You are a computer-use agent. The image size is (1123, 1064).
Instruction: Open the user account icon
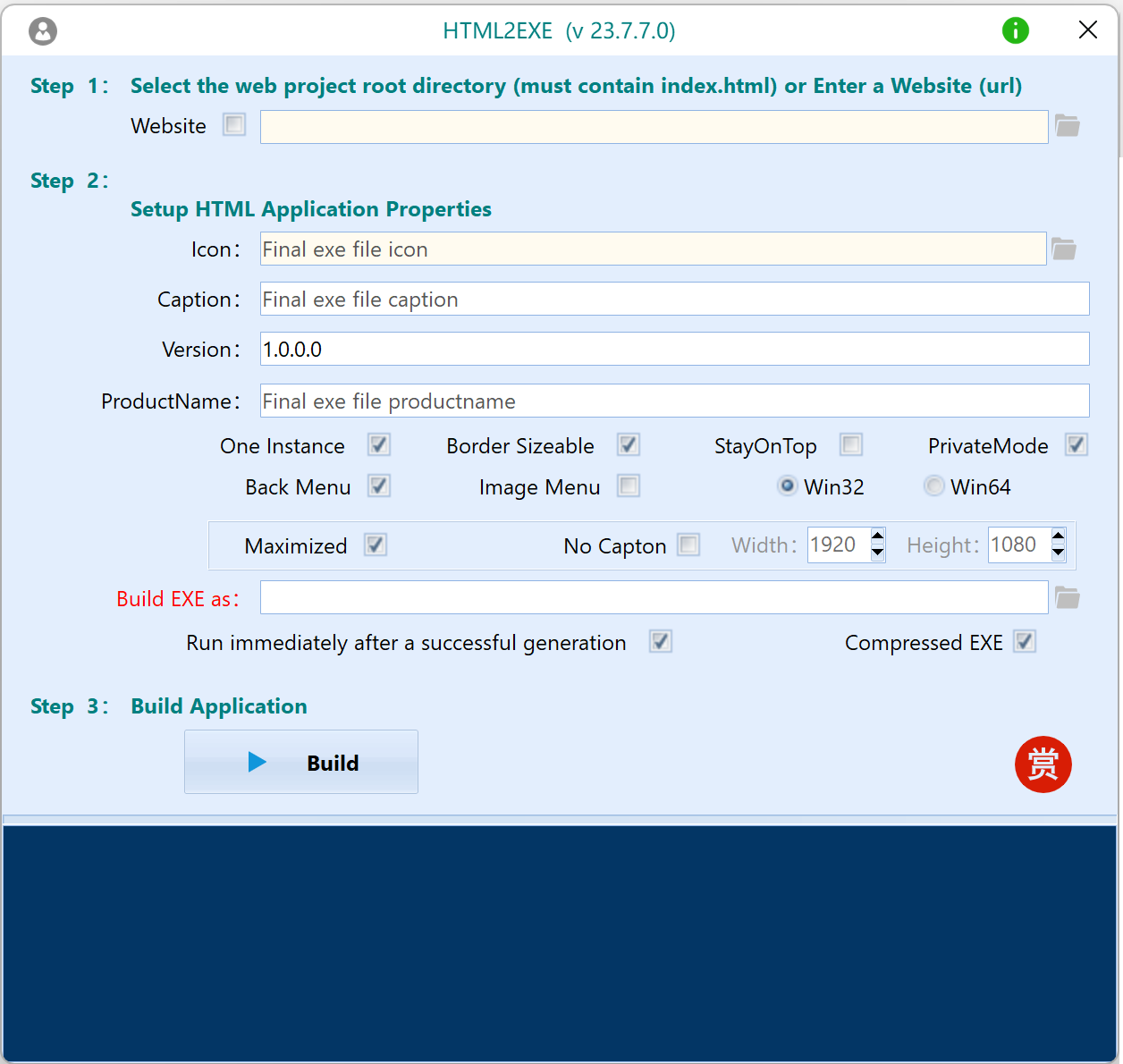pos(43,31)
